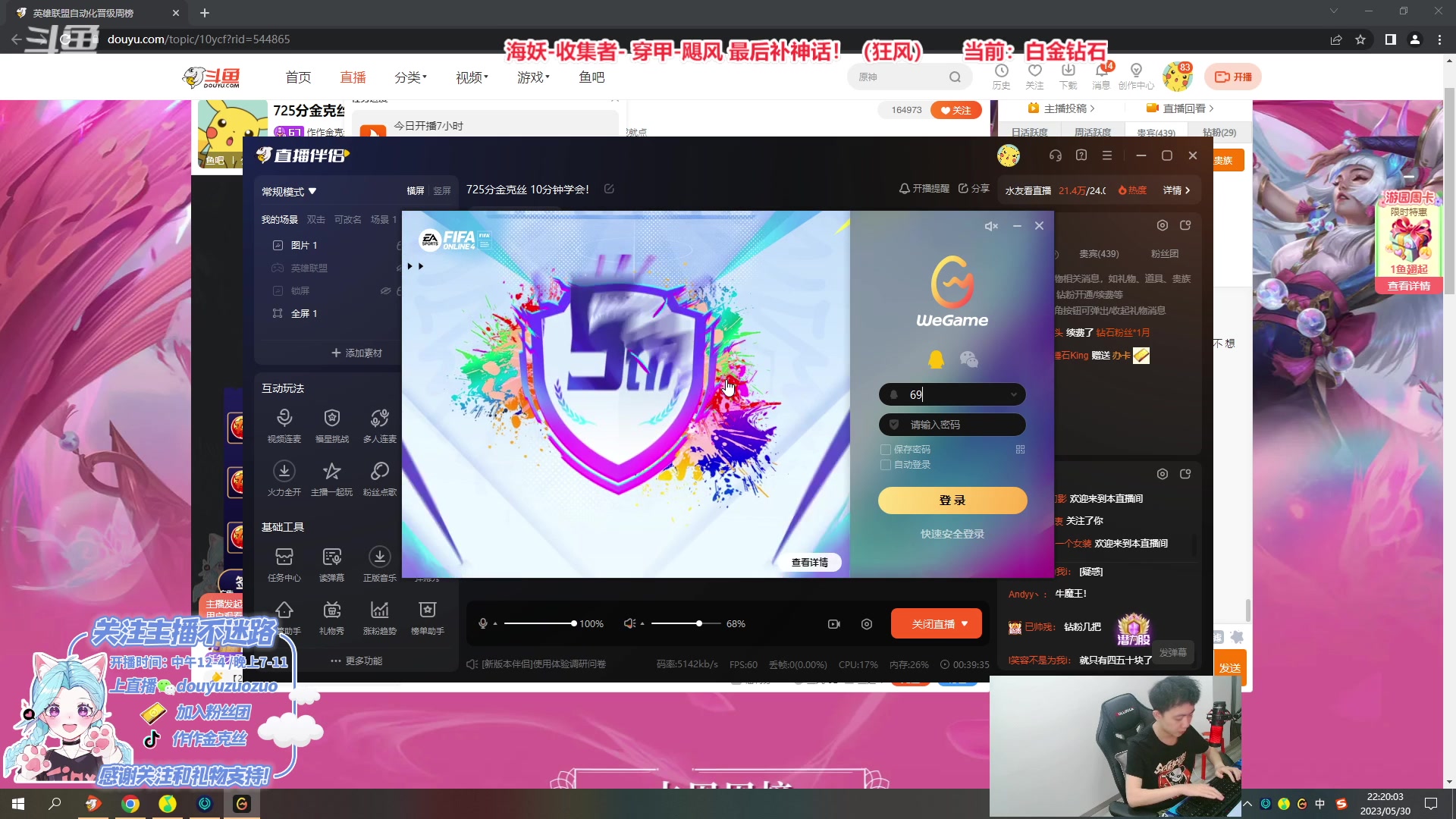Check the 保存密码 checkbox
The image size is (1456, 819).
click(x=885, y=450)
